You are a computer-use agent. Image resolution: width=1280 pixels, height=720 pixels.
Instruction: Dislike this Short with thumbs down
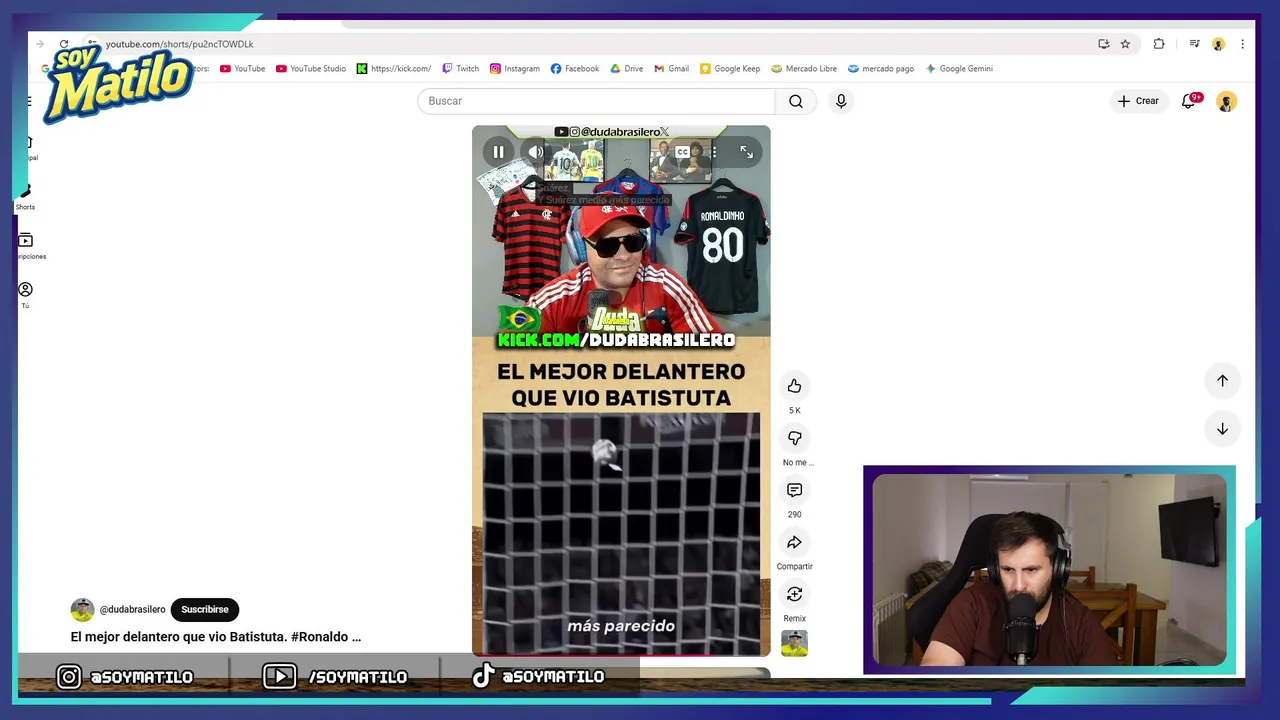point(794,438)
